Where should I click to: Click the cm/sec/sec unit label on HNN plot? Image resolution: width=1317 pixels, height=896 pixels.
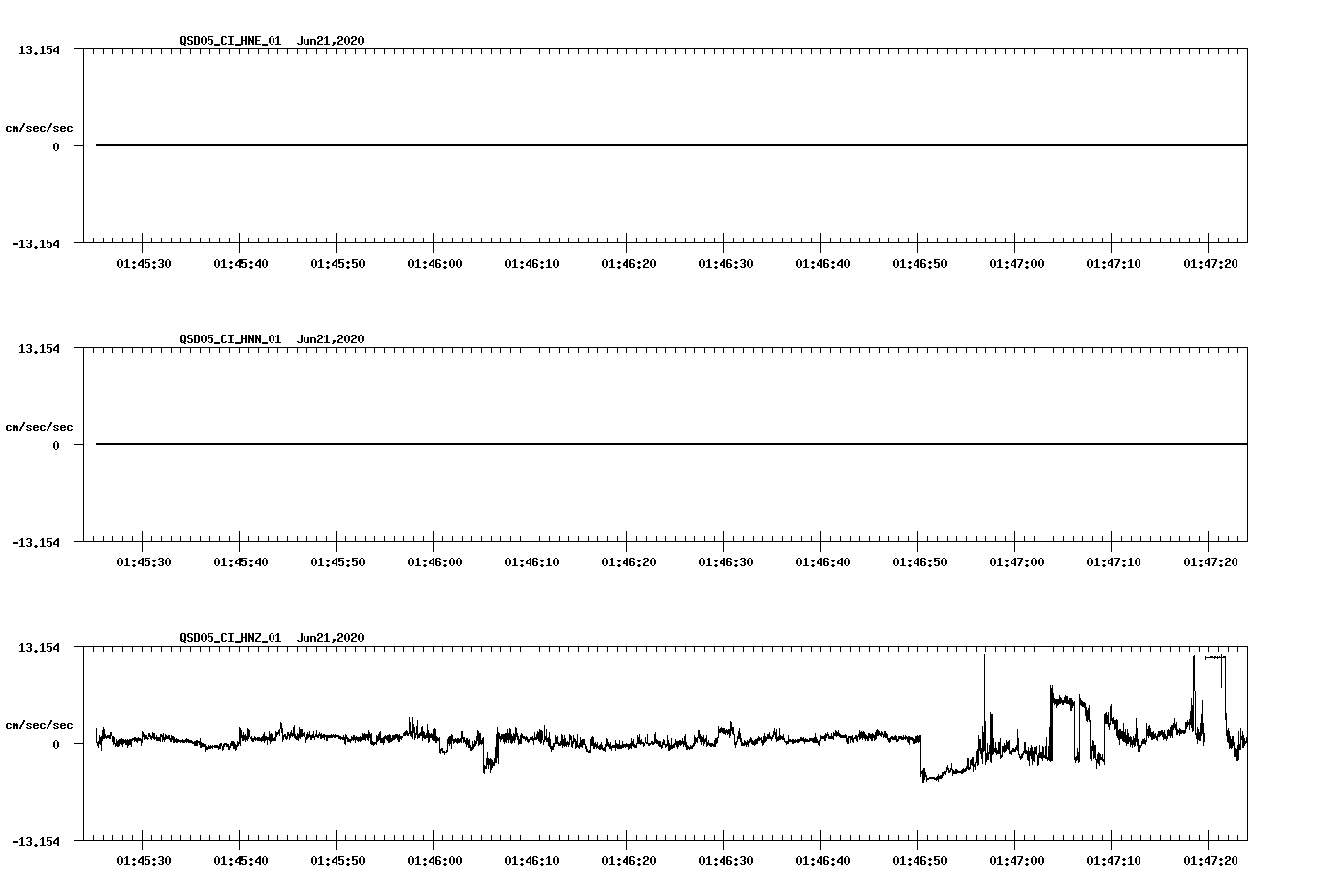click(39, 427)
